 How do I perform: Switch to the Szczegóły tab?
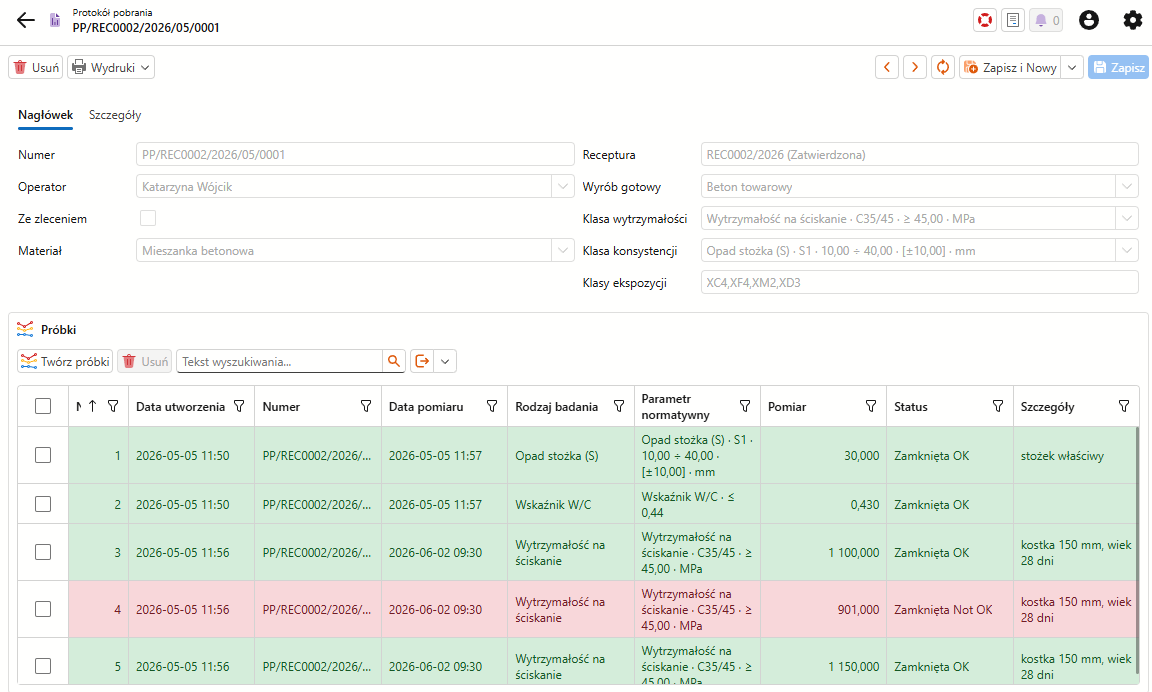pyautogui.click(x=115, y=115)
